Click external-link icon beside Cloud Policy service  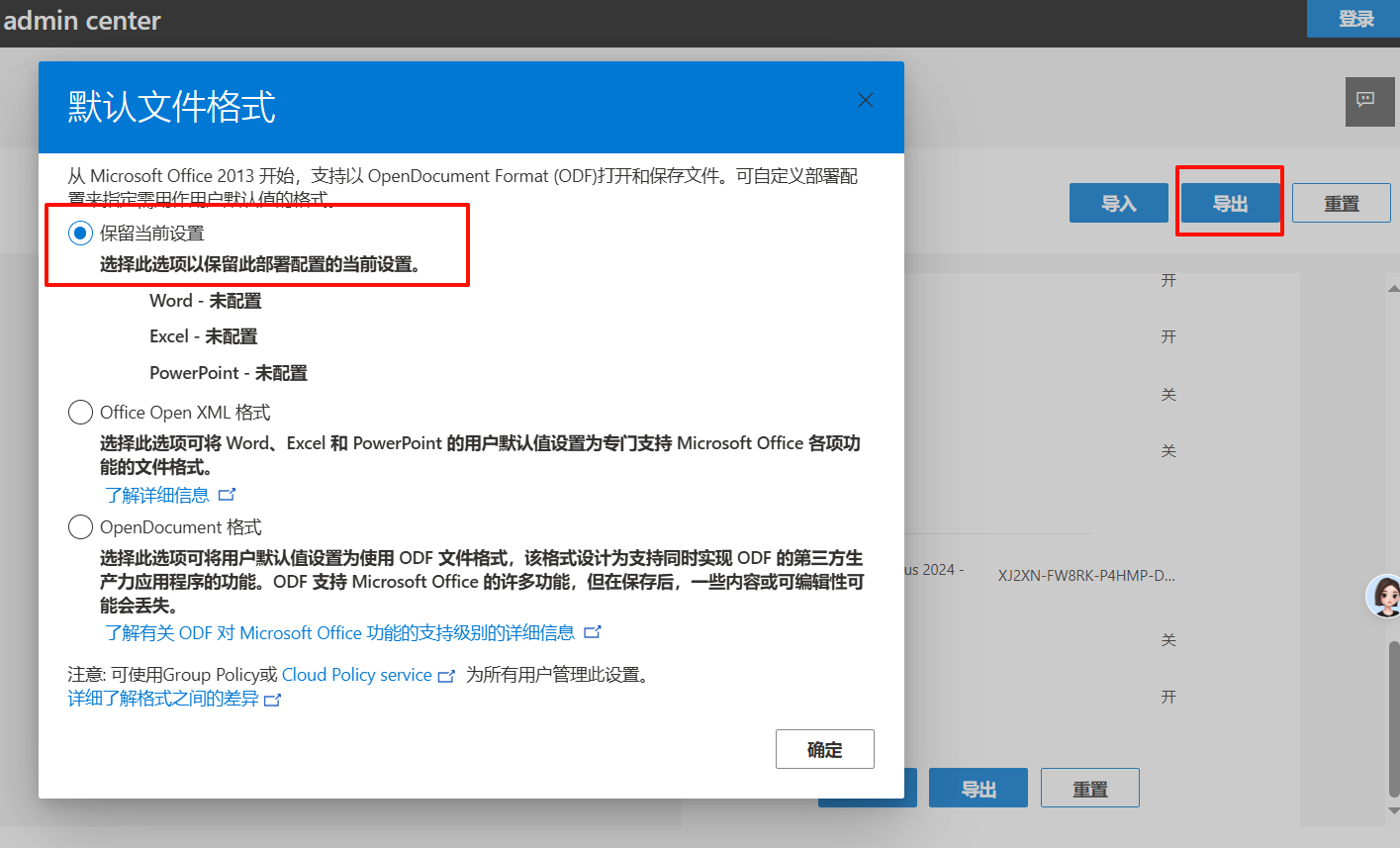coord(446,676)
